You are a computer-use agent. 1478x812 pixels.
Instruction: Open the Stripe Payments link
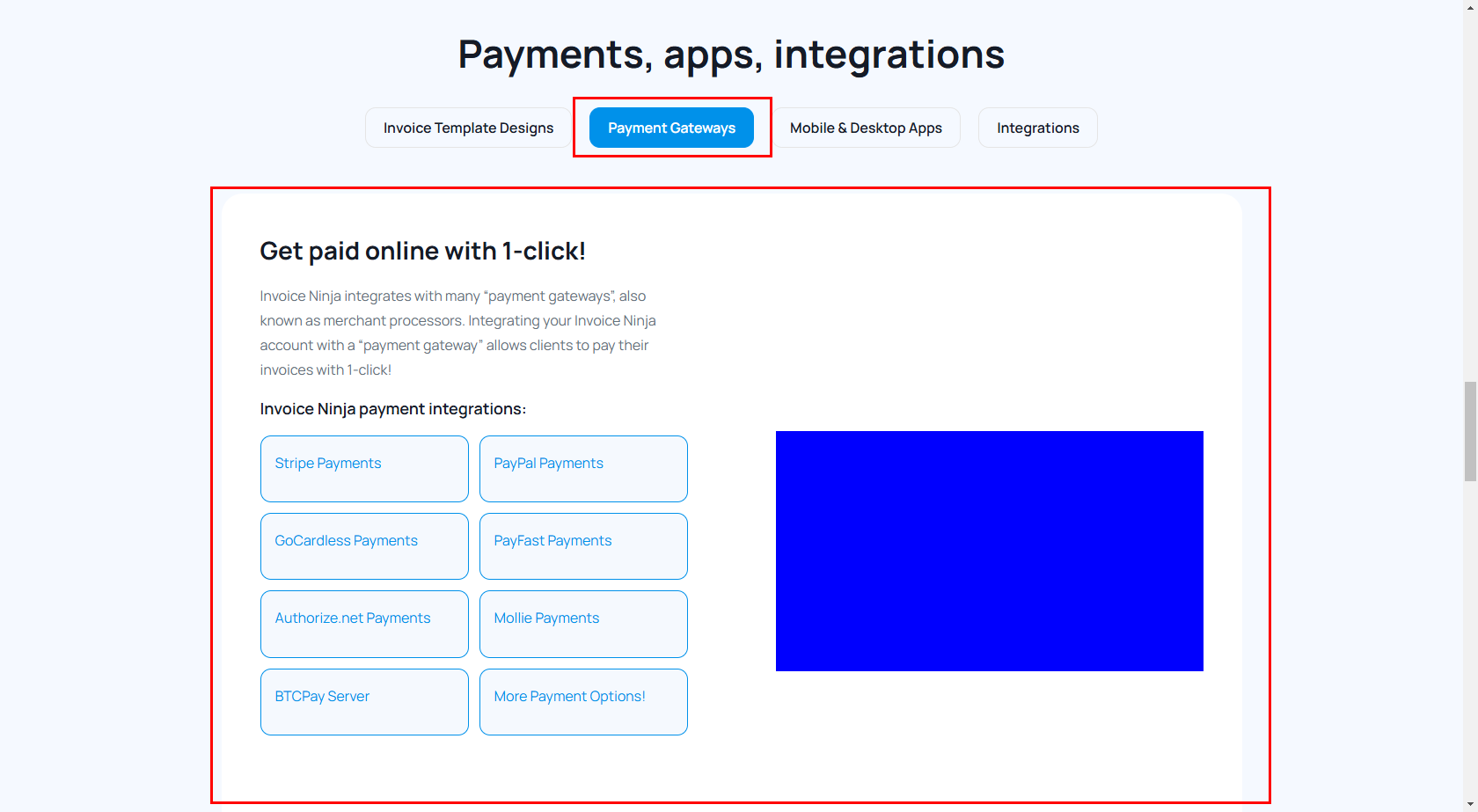click(x=364, y=468)
